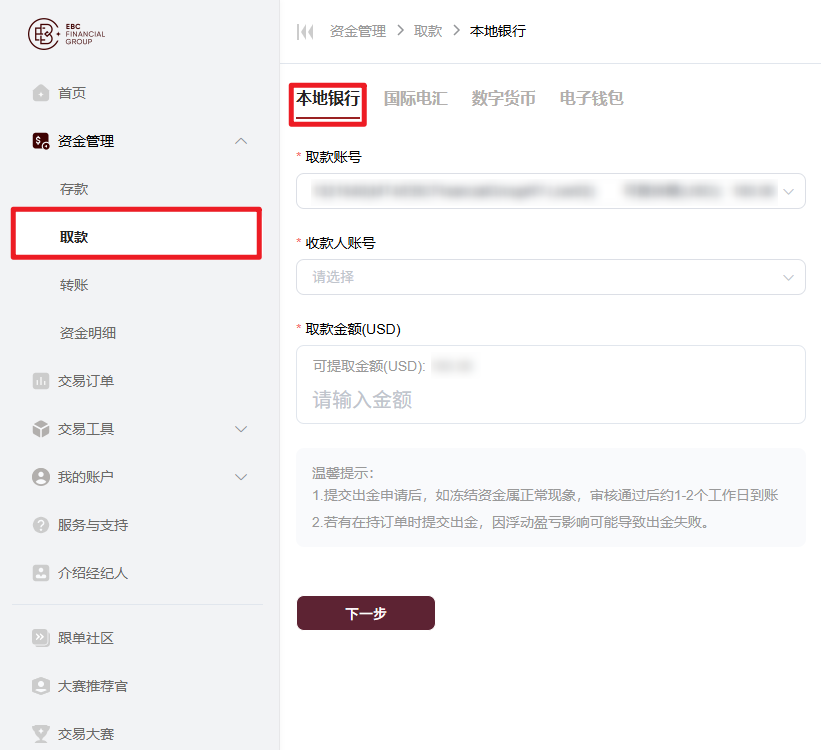This screenshot has height=750, width=821.
Task: Click the 我的账户 person icon
Action: 41,477
